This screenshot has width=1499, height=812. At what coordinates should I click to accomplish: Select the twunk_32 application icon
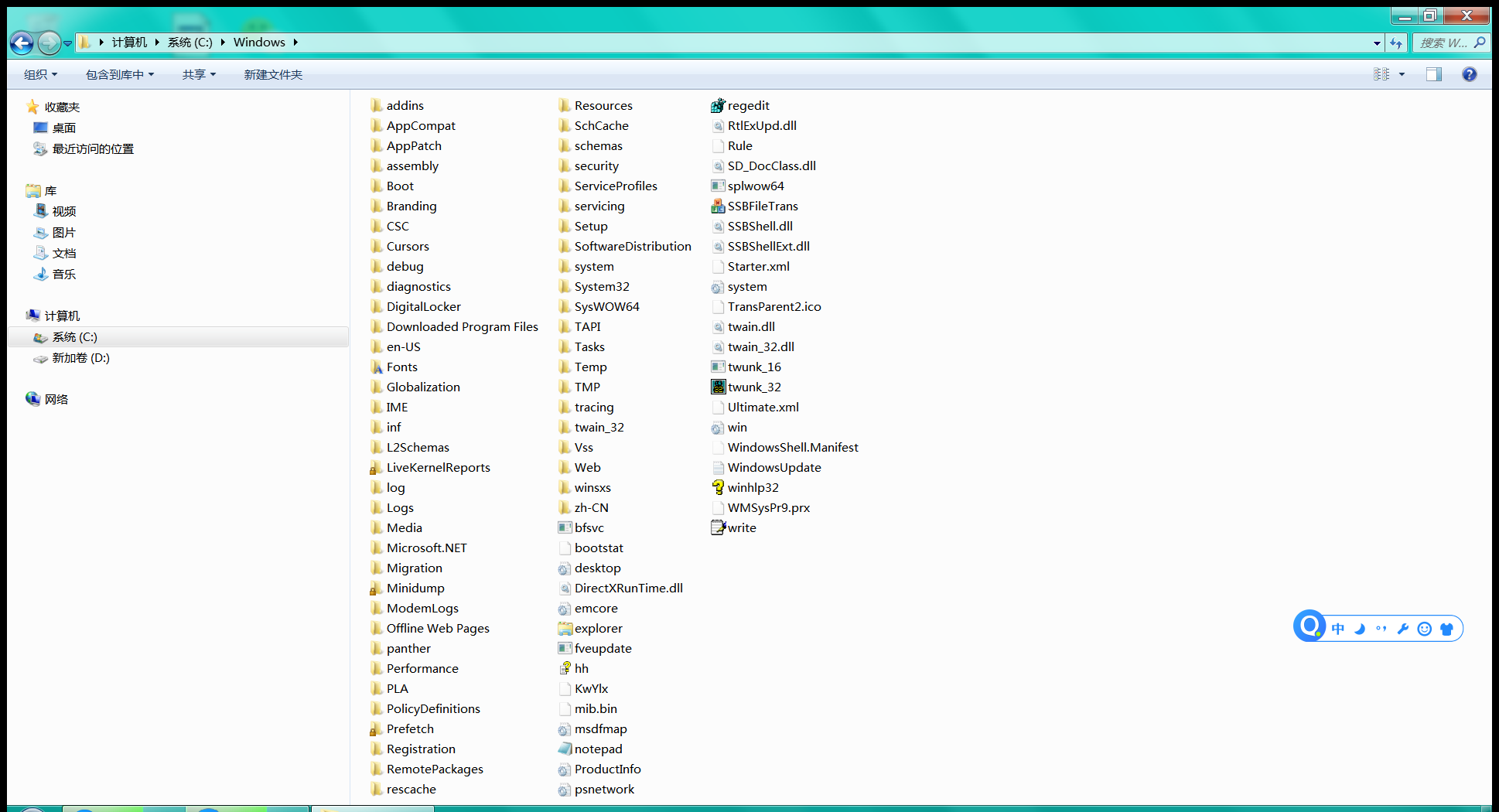pos(718,387)
